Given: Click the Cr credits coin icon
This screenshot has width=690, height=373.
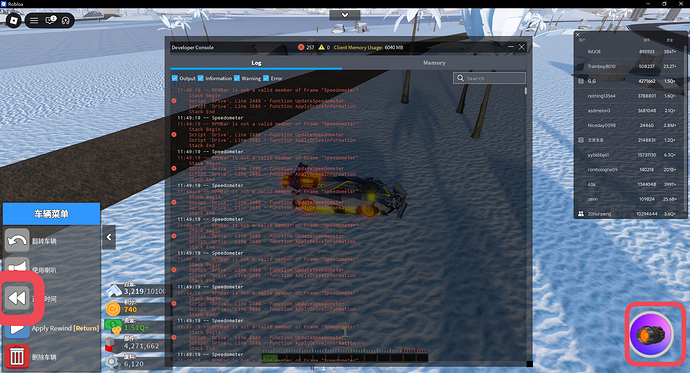Looking at the screenshot, I should (x=114, y=309).
